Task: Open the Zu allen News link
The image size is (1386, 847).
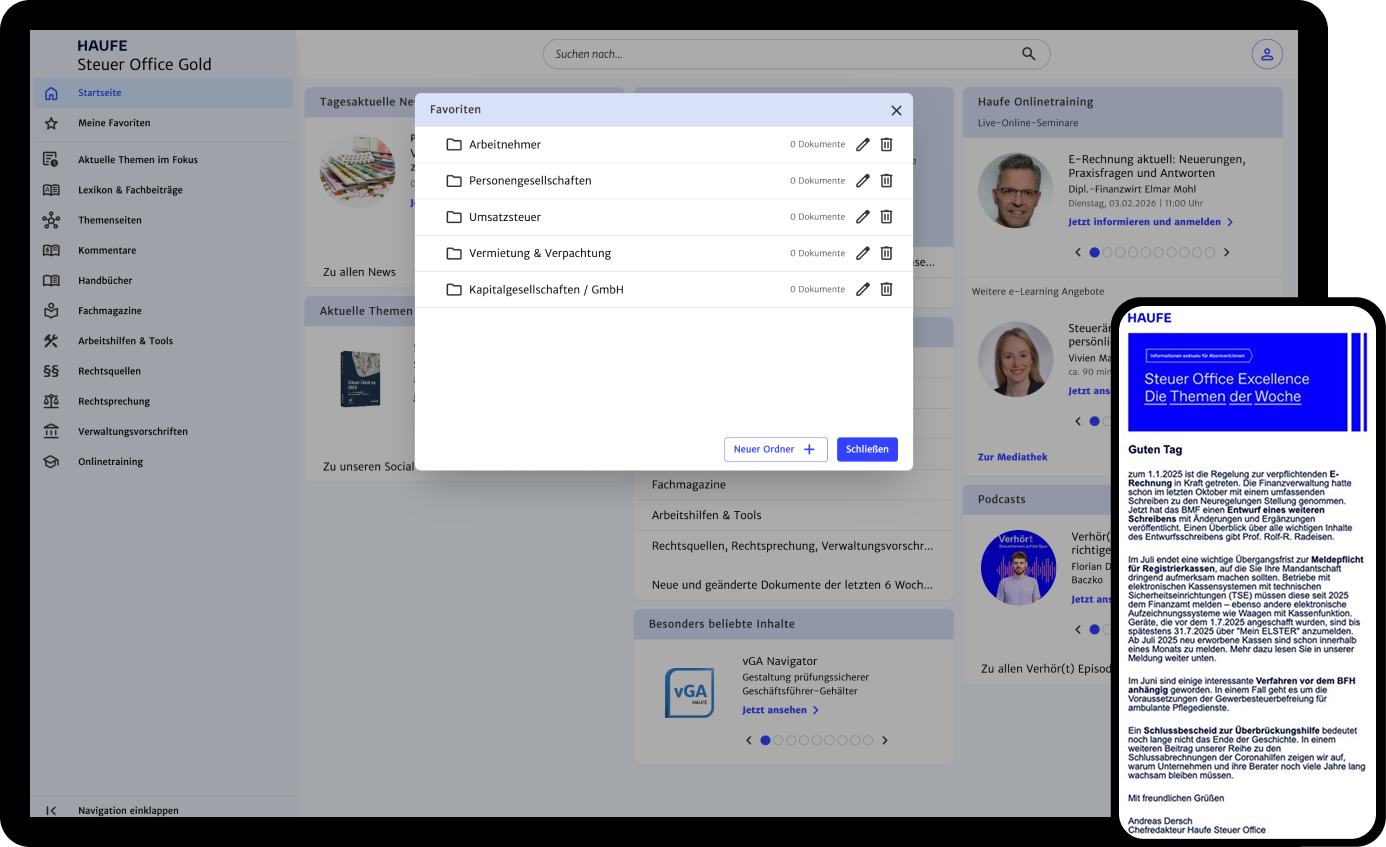Action: click(359, 272)
